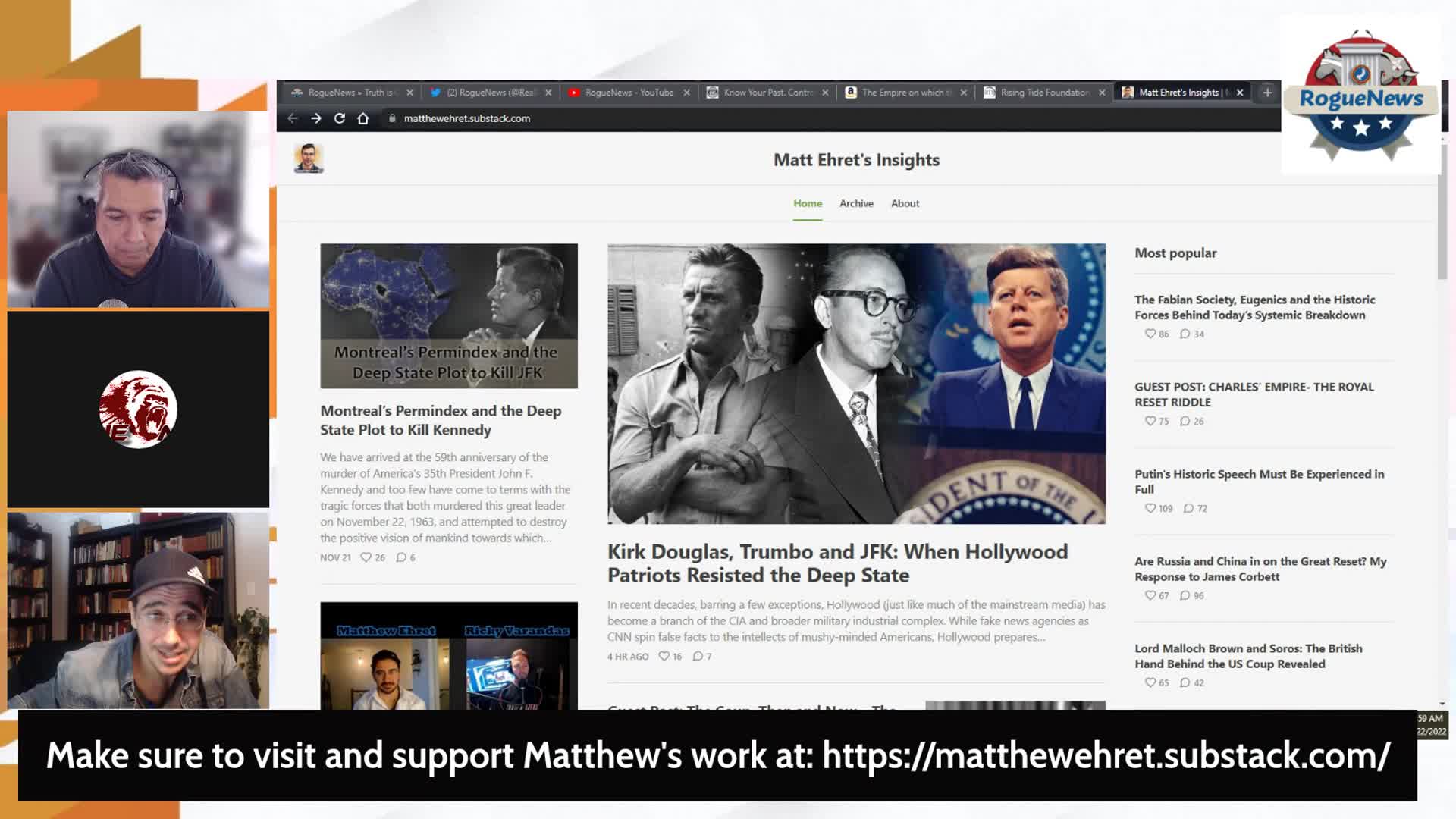
Task: Click the browser home icon
Action: point(363,118)
